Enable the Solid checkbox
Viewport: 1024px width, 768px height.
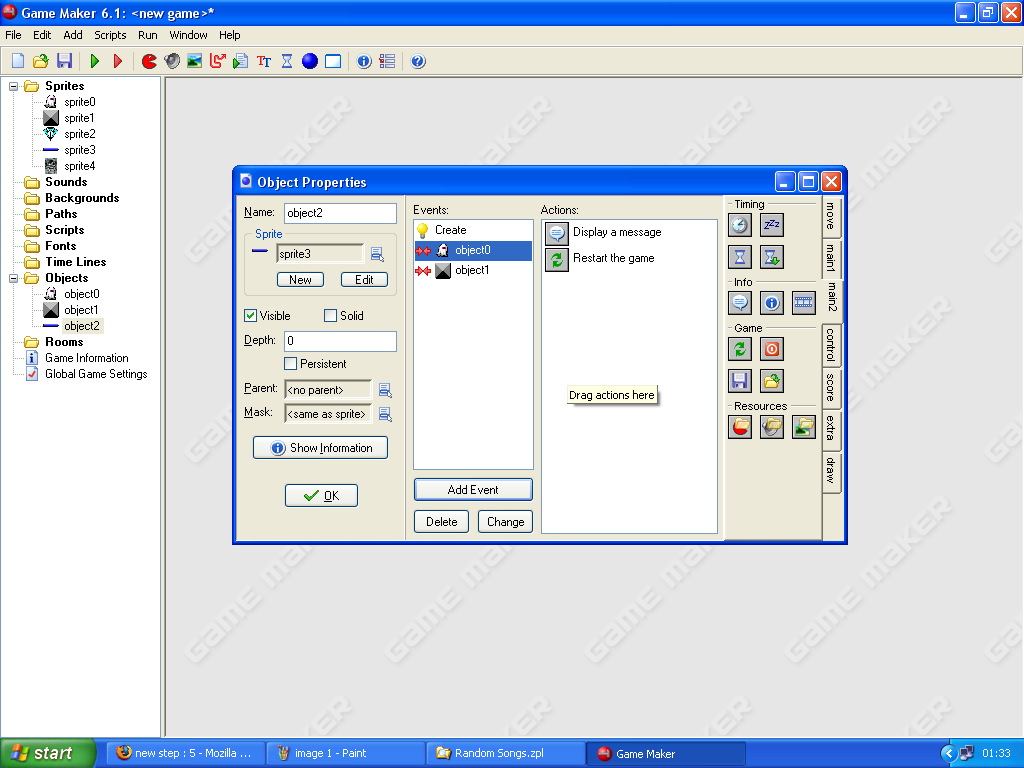pyautogui.click(x=330, y=316)
